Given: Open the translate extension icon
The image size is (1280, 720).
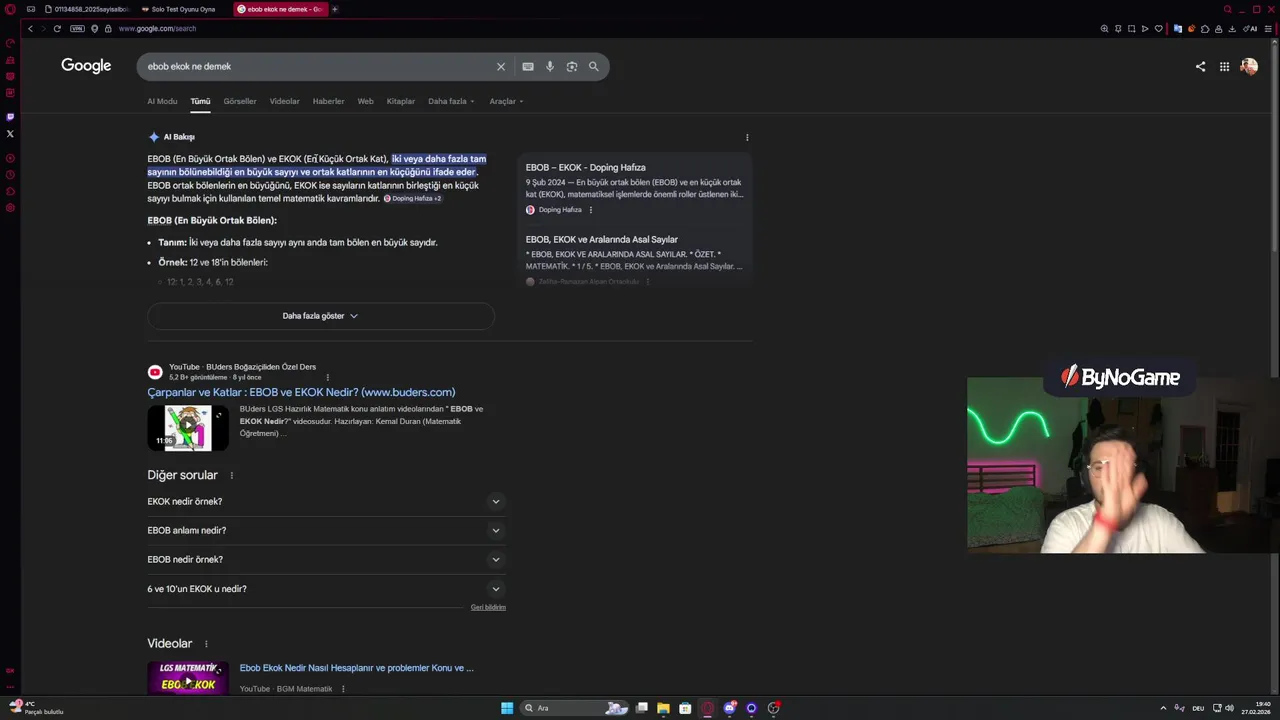Looking at the screenshot, I should 1178,29.
